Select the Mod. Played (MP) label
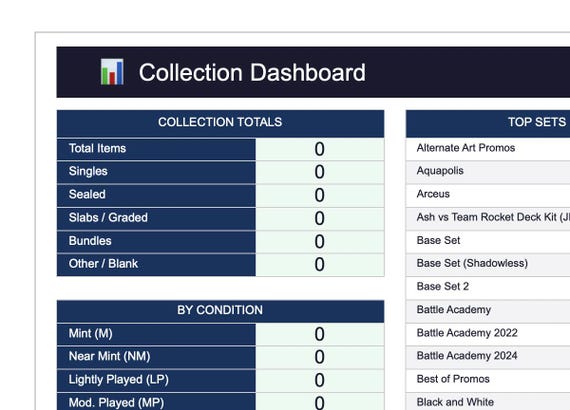 click(156, 402)
